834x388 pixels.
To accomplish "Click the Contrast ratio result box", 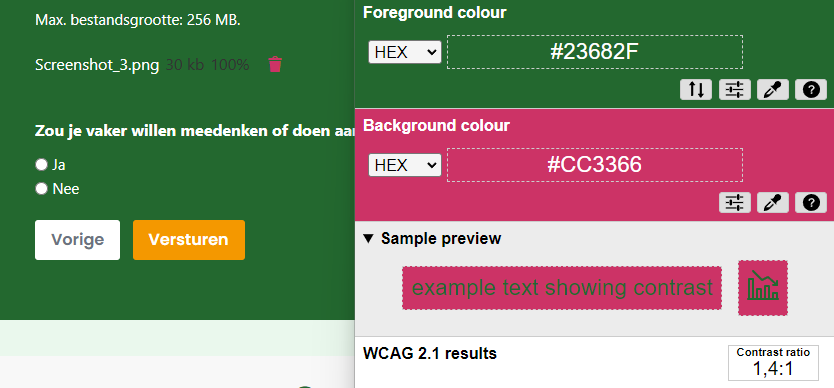I will pos(773,363).
